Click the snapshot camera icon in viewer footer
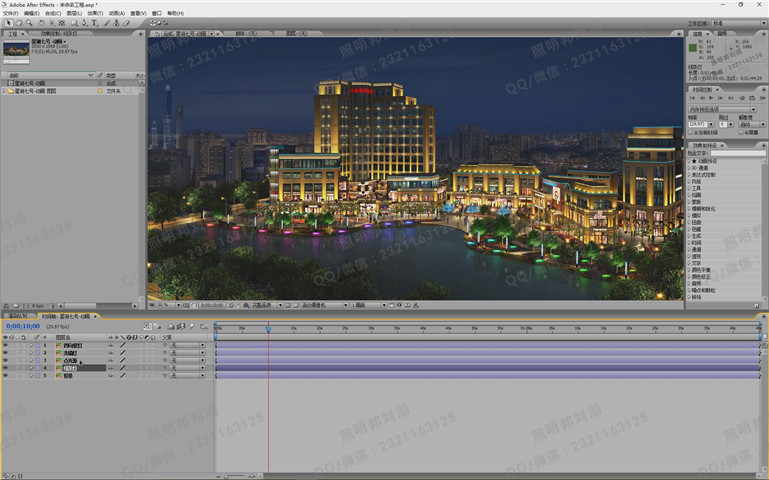The height and width of the screenshot is (480, 769). point(230,305)
